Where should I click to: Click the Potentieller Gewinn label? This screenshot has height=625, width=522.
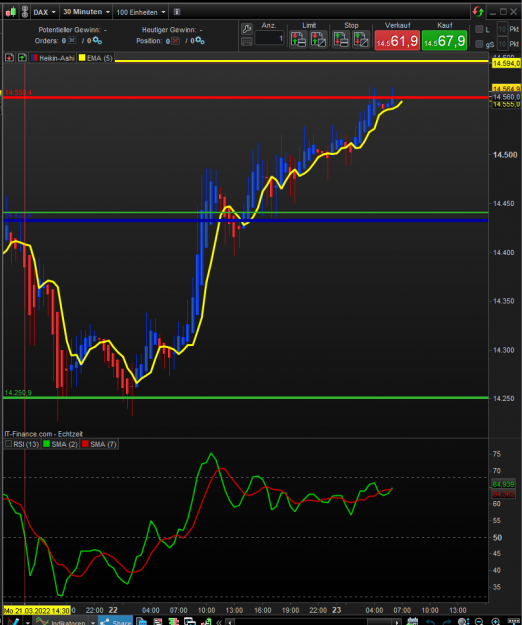point(69,30)
